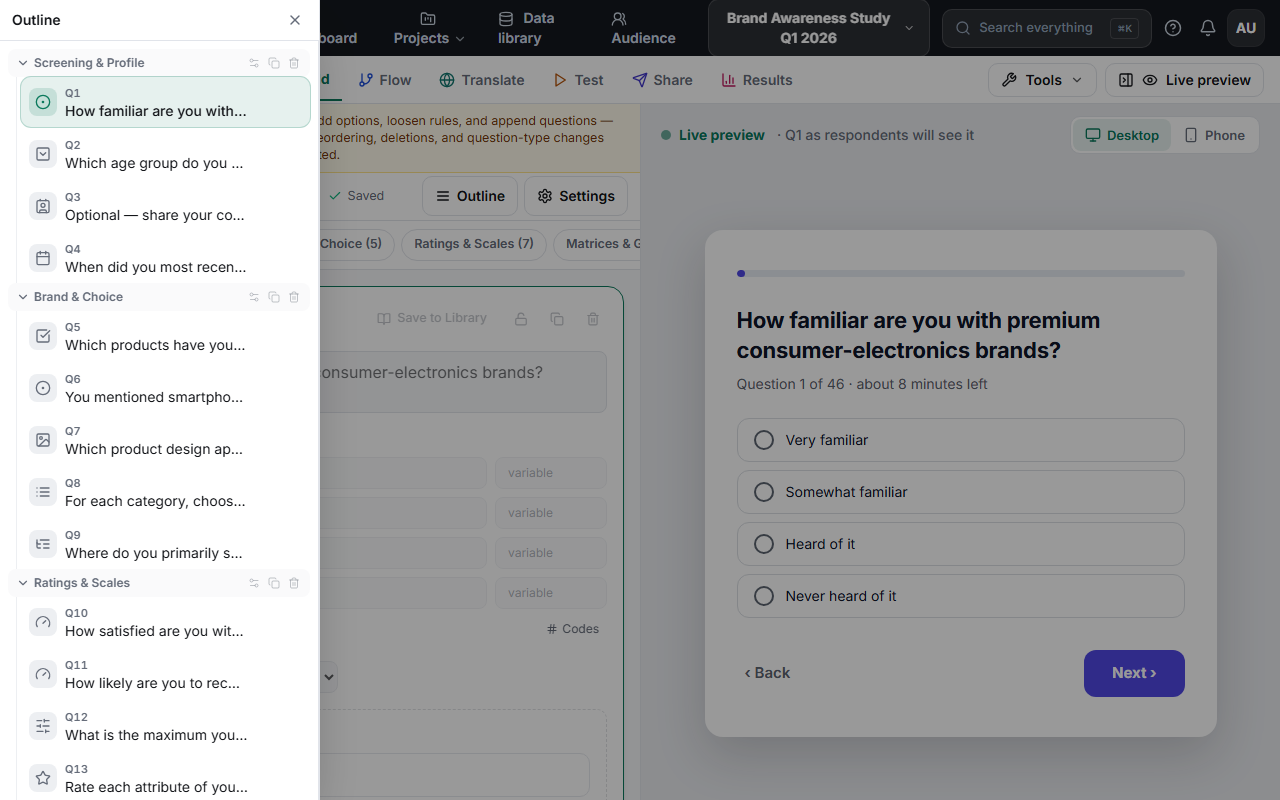1280x800 pixels.
Task: Go to Audience in top navigation
Action: pyautogui.click(x=643, y=28)
